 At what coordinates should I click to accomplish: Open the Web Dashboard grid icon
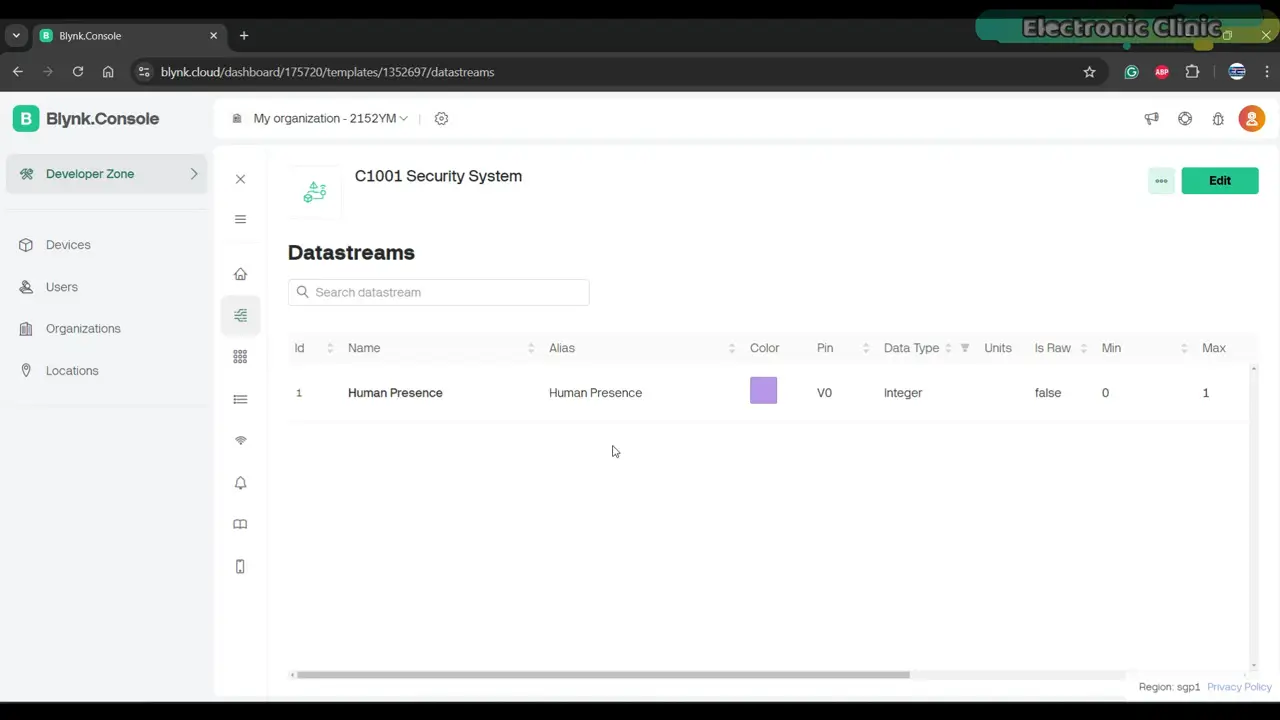point(240,357)
